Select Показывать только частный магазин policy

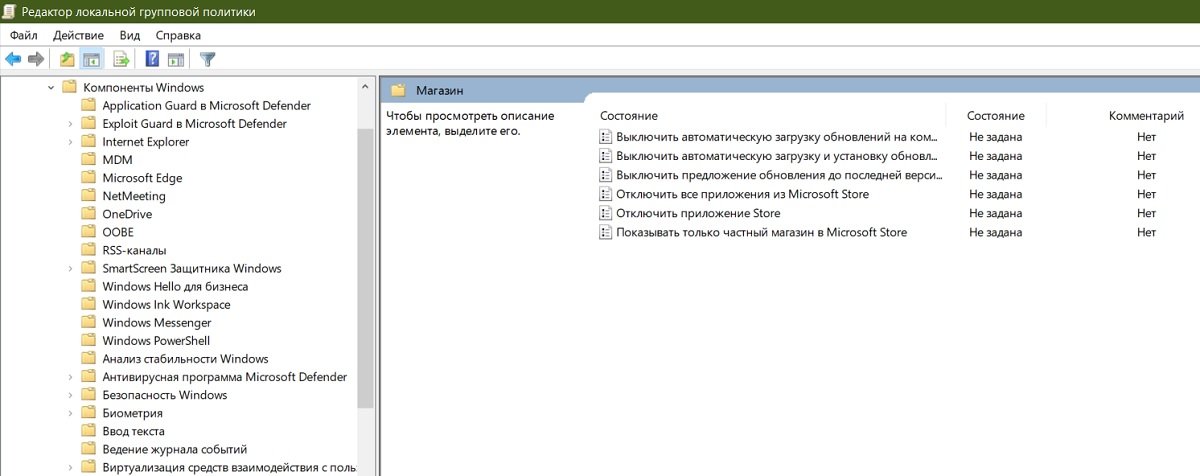point(761,232)
